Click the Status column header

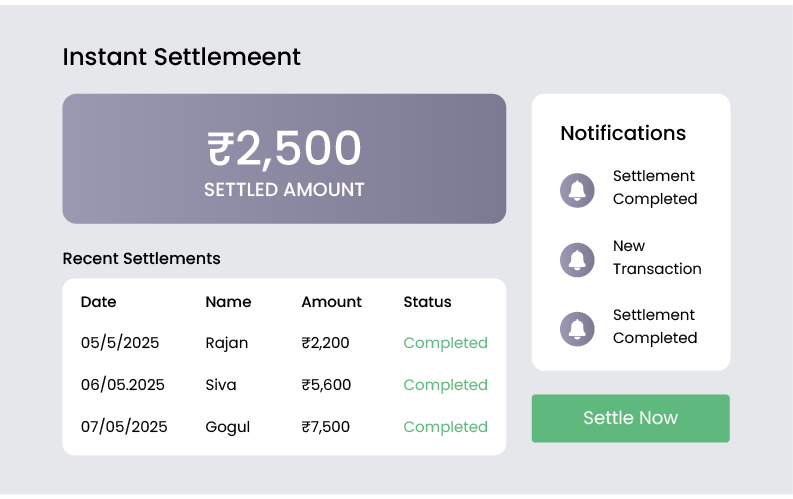point(427,302)
